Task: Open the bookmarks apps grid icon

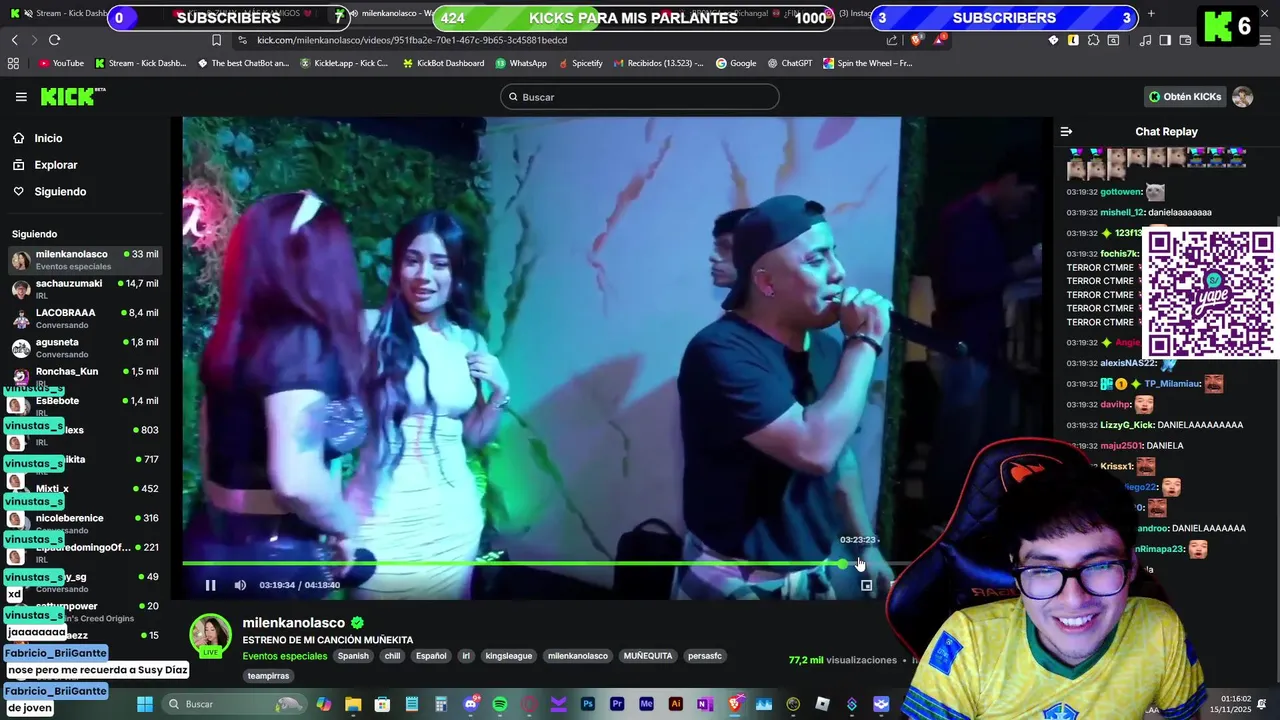Action: (13, 63)
